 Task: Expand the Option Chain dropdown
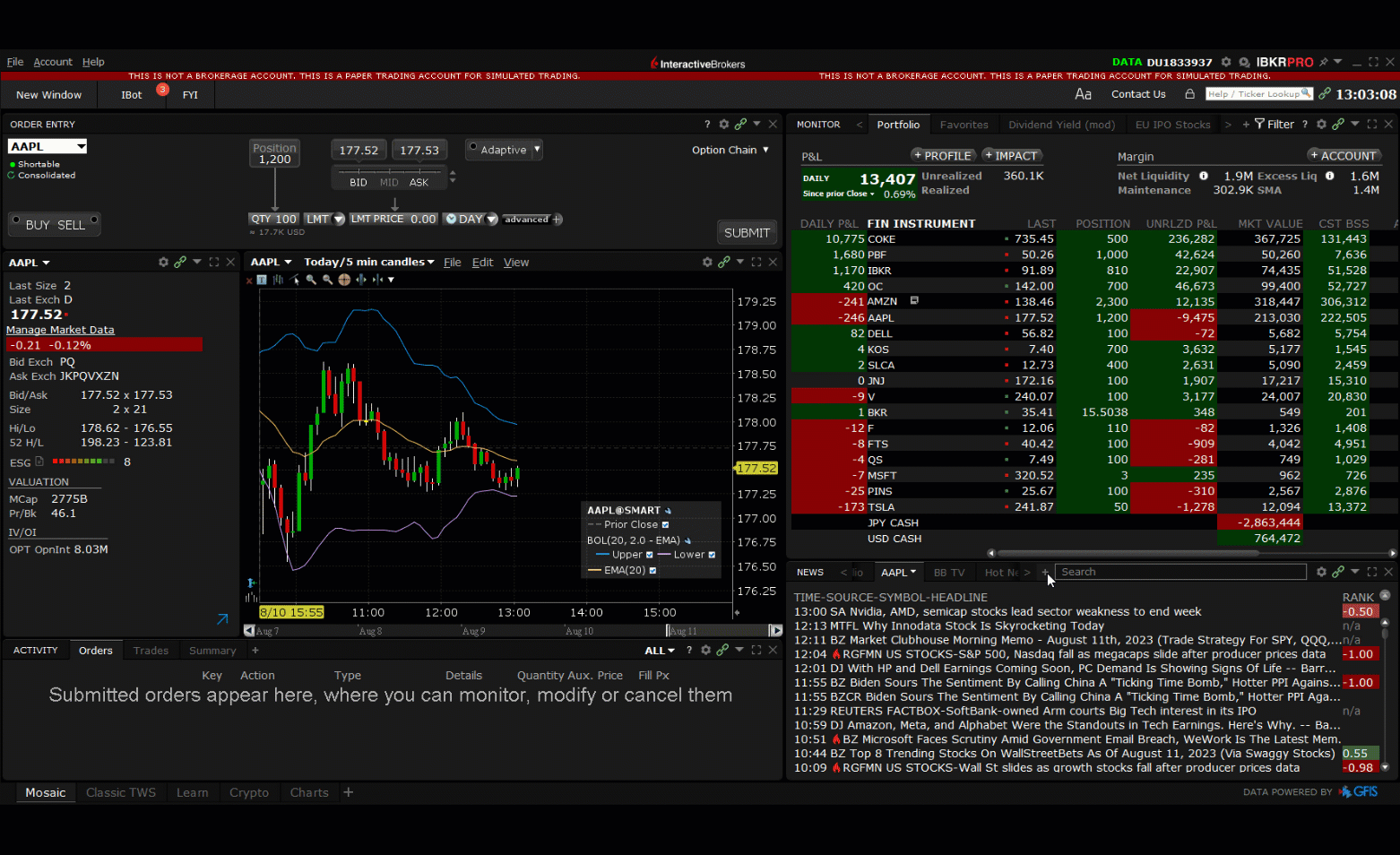tap(730, 150)
